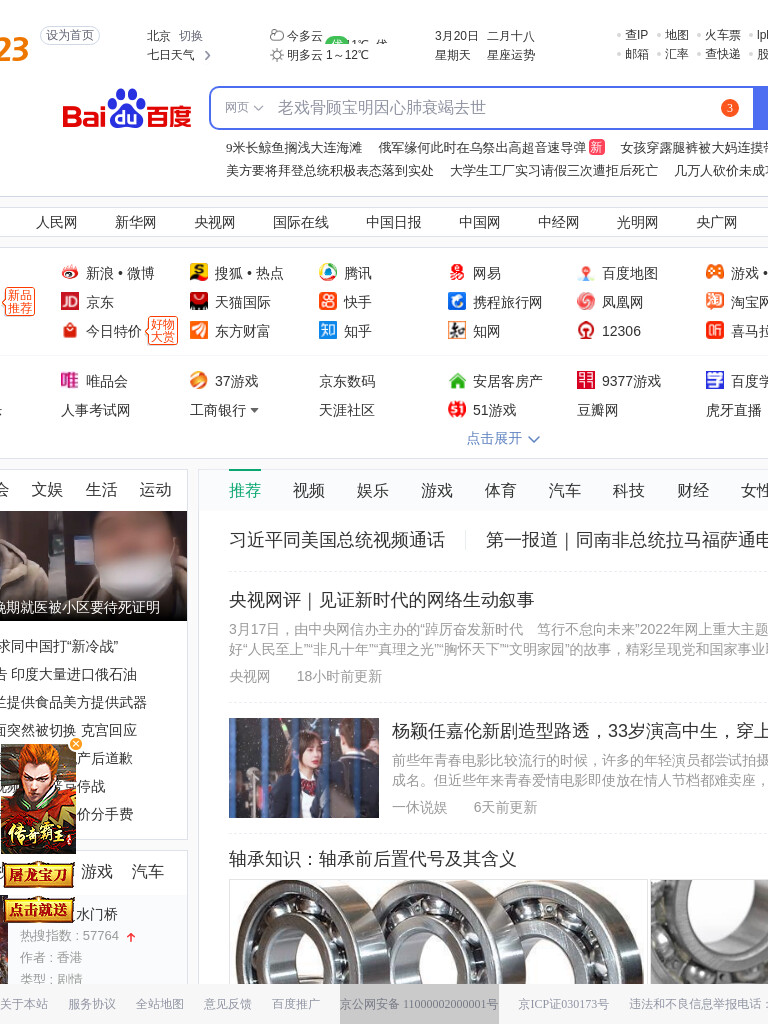The height and width of the screenshot is (1024, 768).
Task: Click 切换 to change city
Action: point(191,36)
